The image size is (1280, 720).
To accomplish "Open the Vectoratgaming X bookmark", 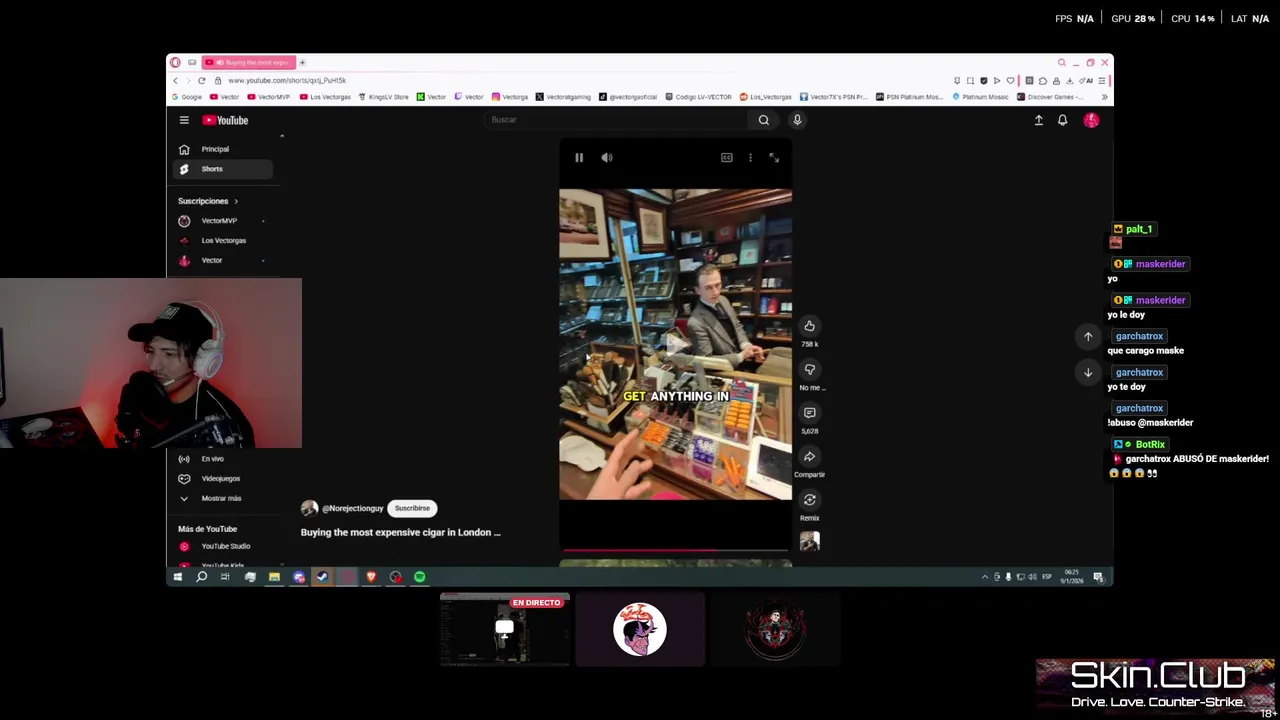I will coord(563,97).
